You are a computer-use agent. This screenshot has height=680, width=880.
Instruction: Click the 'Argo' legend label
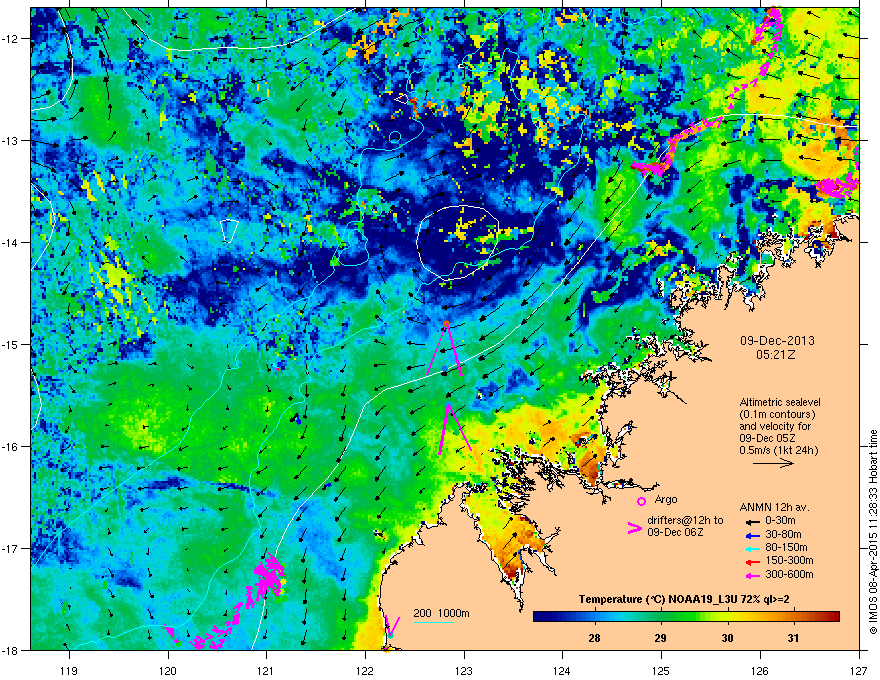point(666,499)
